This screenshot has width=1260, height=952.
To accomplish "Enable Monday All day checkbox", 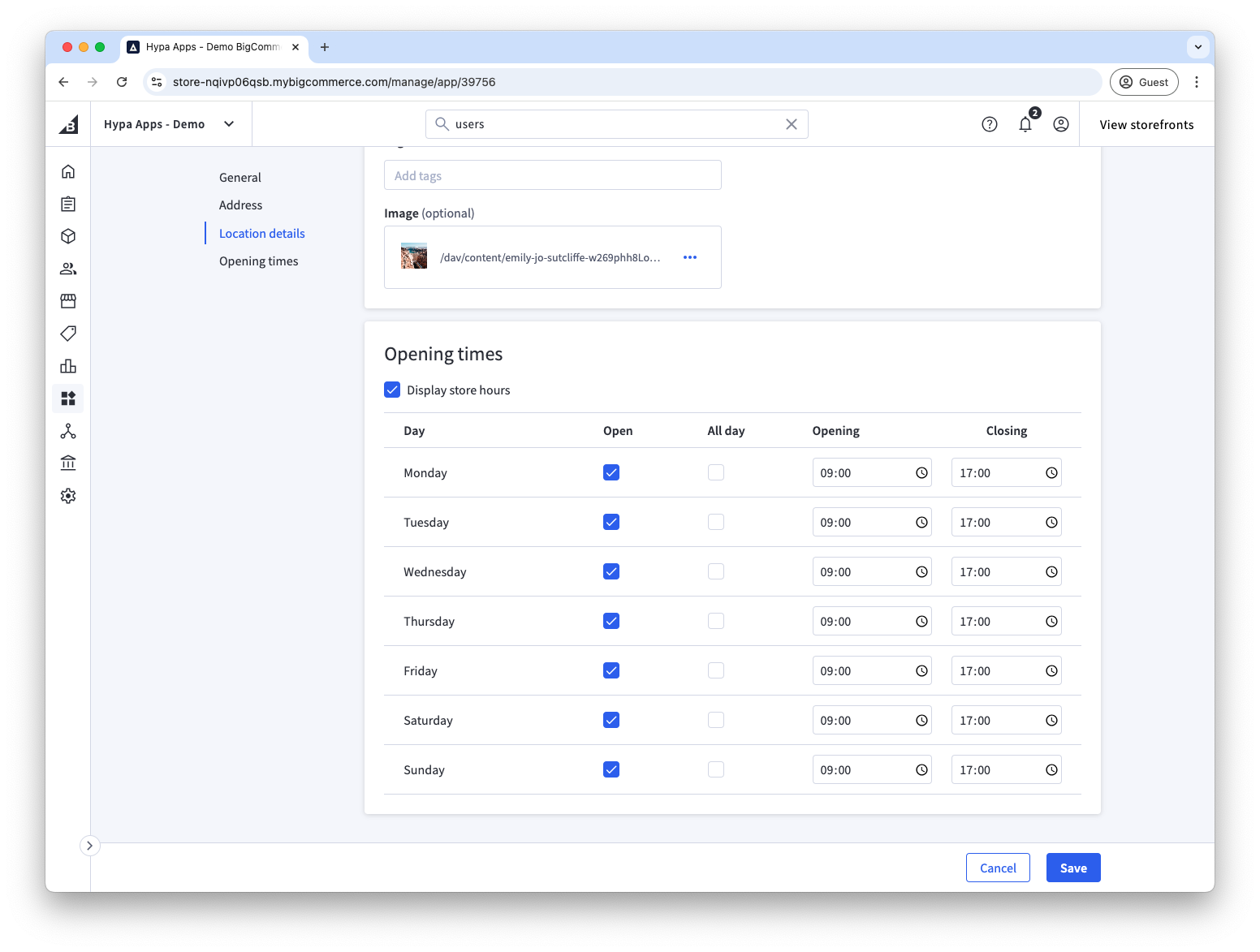I will [x=715, y=472].
